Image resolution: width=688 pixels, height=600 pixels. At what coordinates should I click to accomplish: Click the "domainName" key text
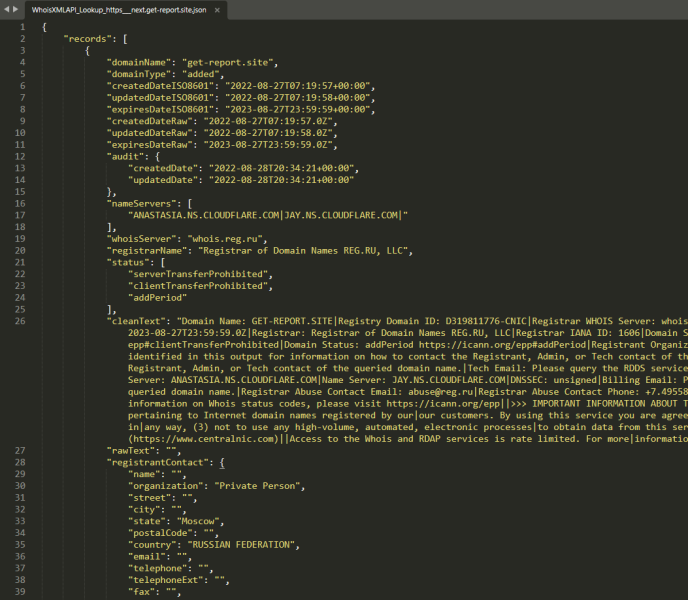(138, 62)
